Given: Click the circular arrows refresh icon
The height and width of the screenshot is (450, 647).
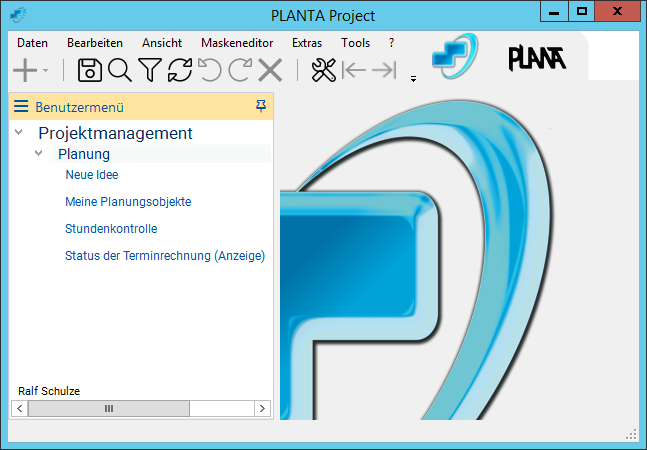Looking at the screenshot, I should [x=180, y=70].
